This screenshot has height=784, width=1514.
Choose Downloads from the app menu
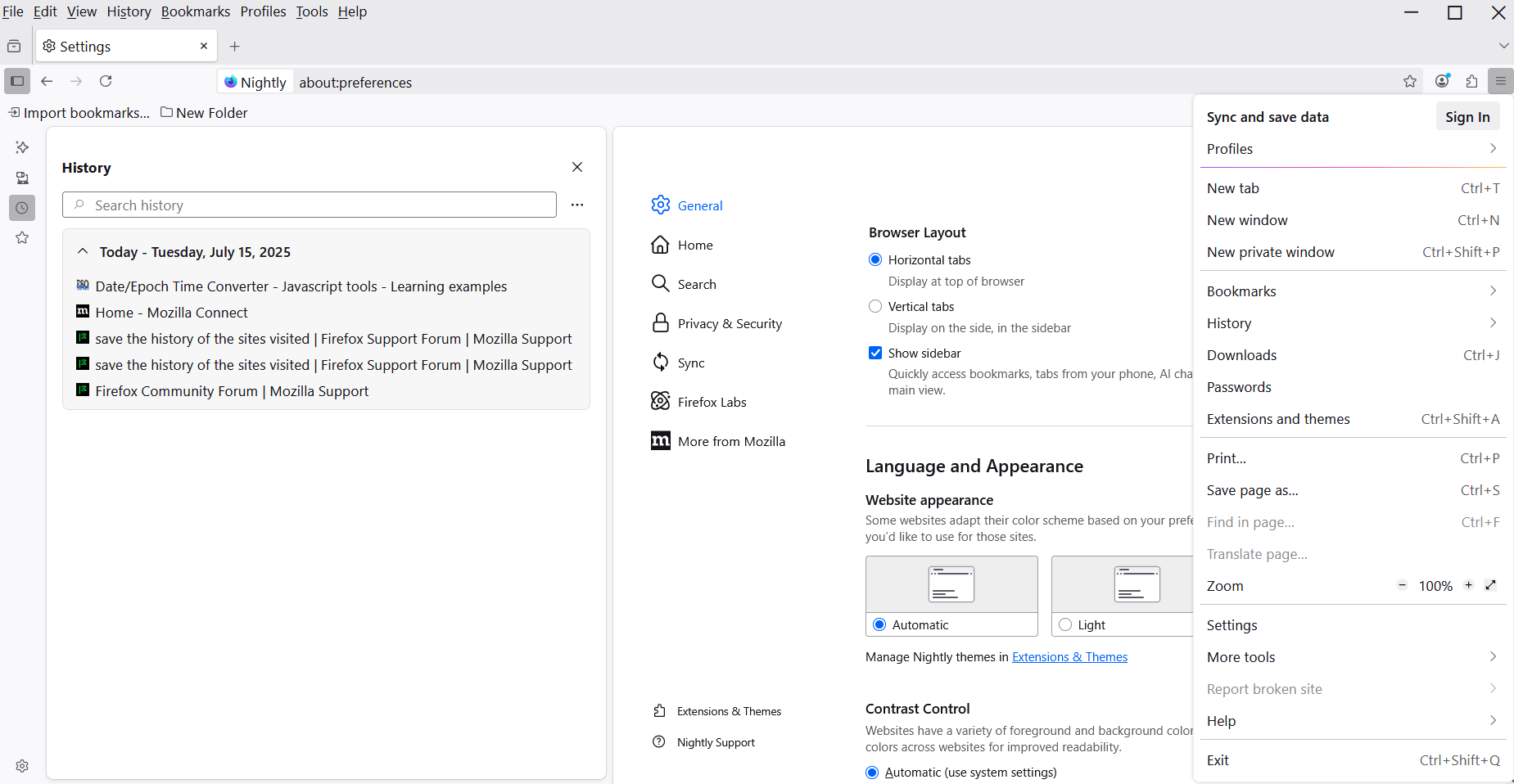pos(1353,355)
